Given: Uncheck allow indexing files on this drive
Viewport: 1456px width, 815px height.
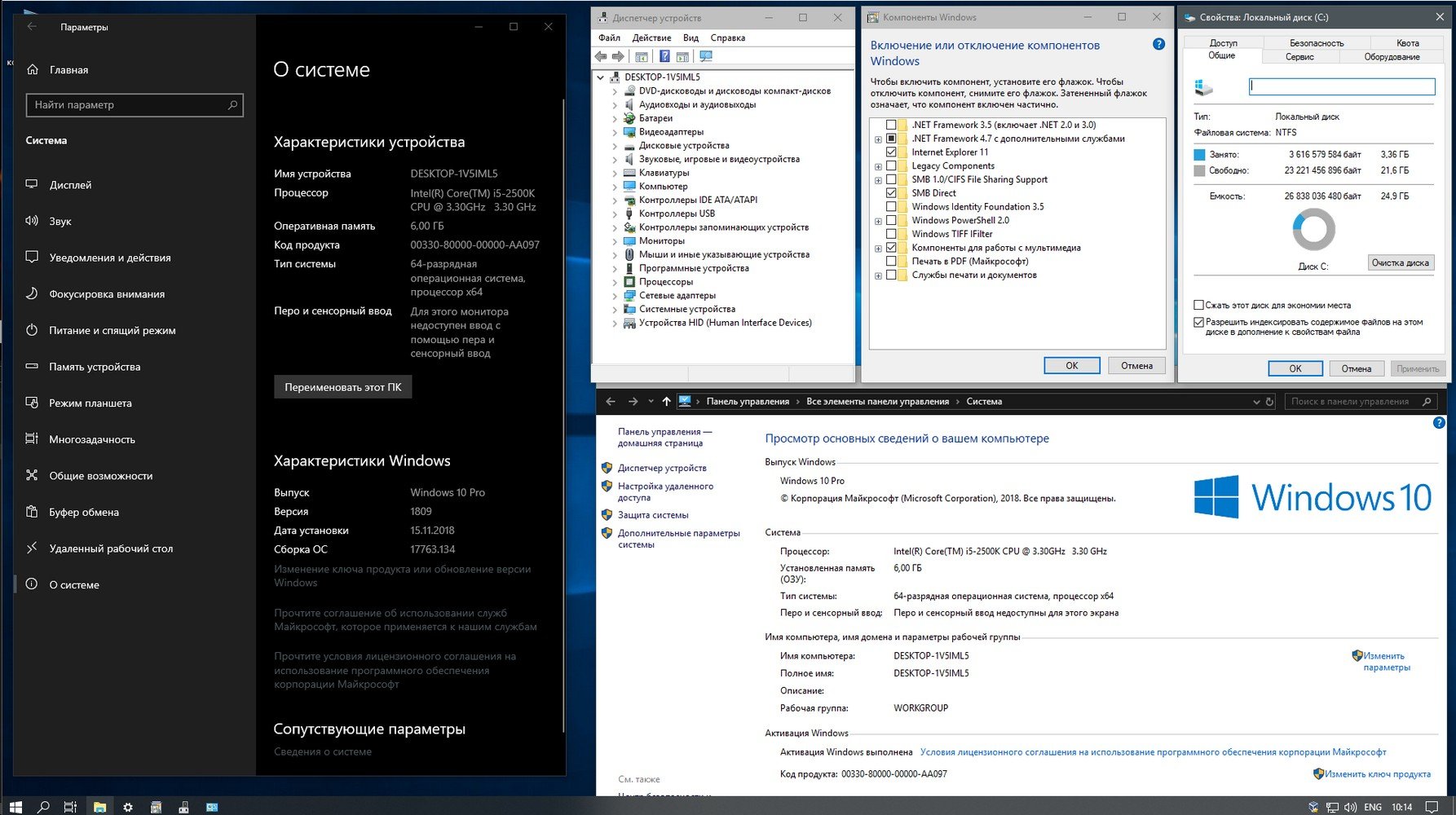Looking at the screenshot, I should pyautogui.click(x=1198, y=322).
